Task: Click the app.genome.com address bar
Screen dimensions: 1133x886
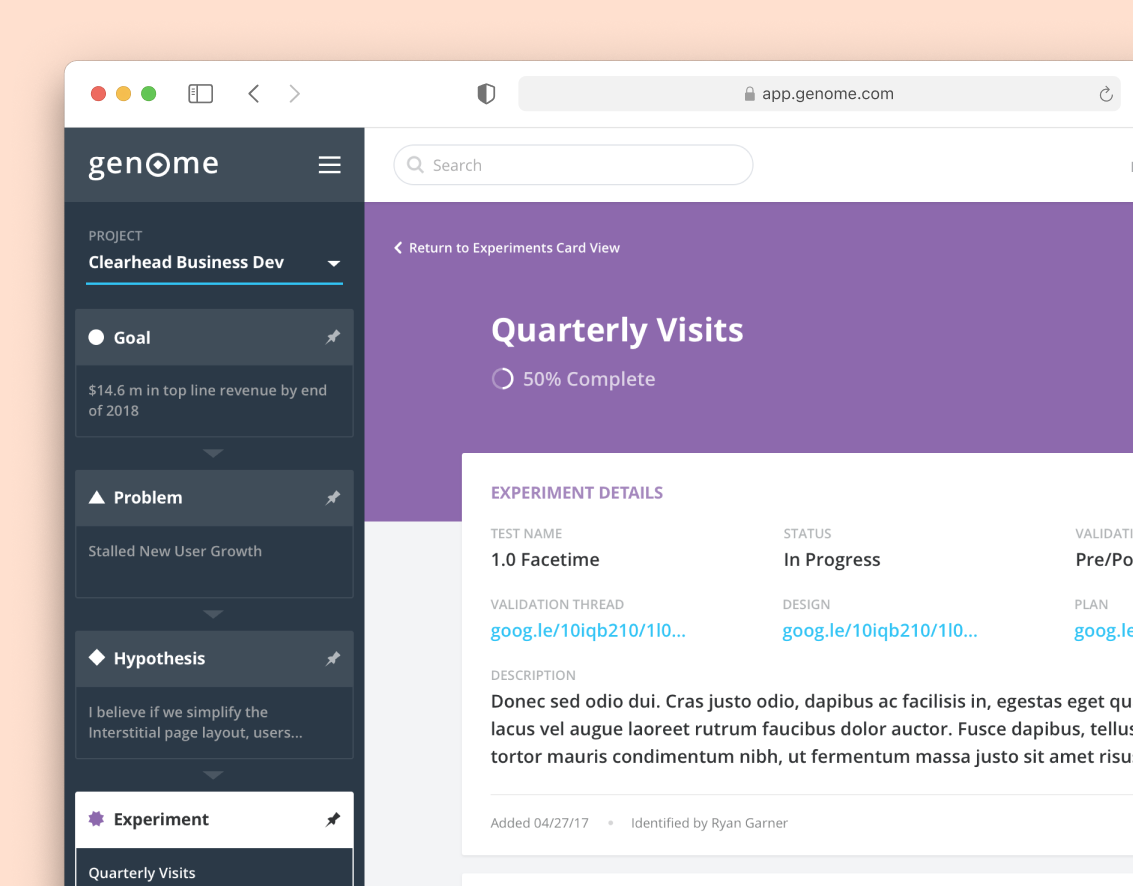Action: tap(819, 94)
